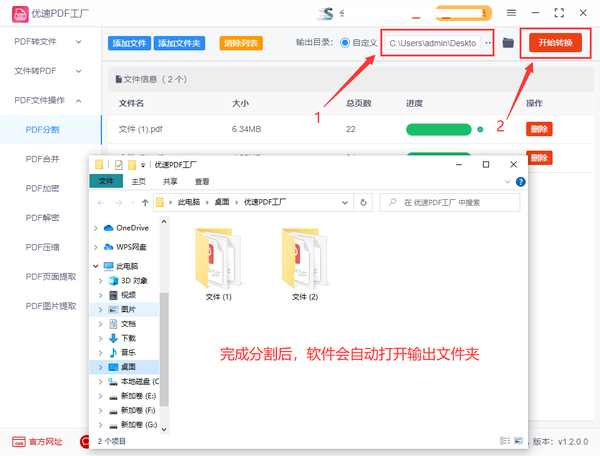Open the output folder icon

tap(508, 43)
